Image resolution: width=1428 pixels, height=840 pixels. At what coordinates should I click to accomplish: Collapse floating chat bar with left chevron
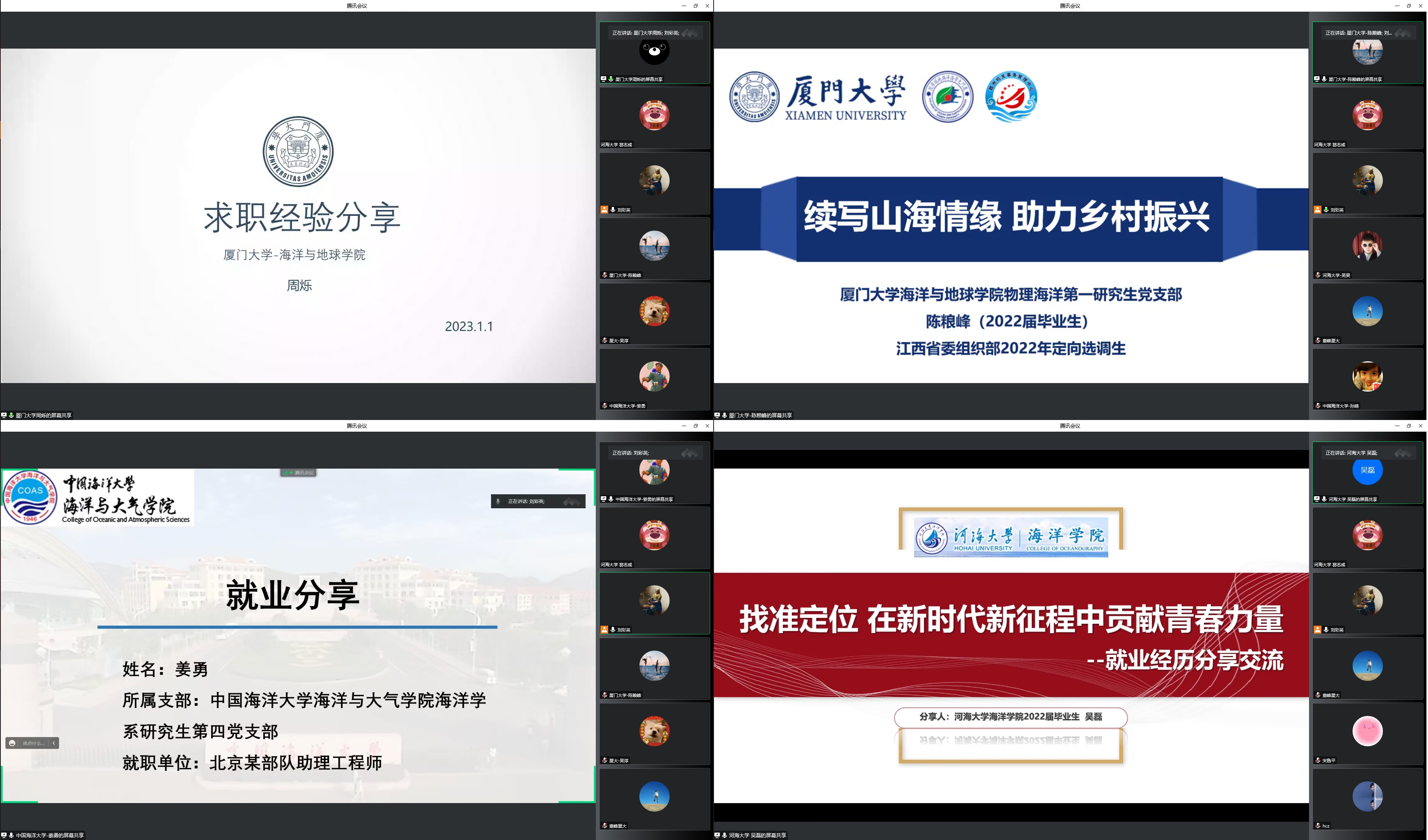tap(54, 743)
